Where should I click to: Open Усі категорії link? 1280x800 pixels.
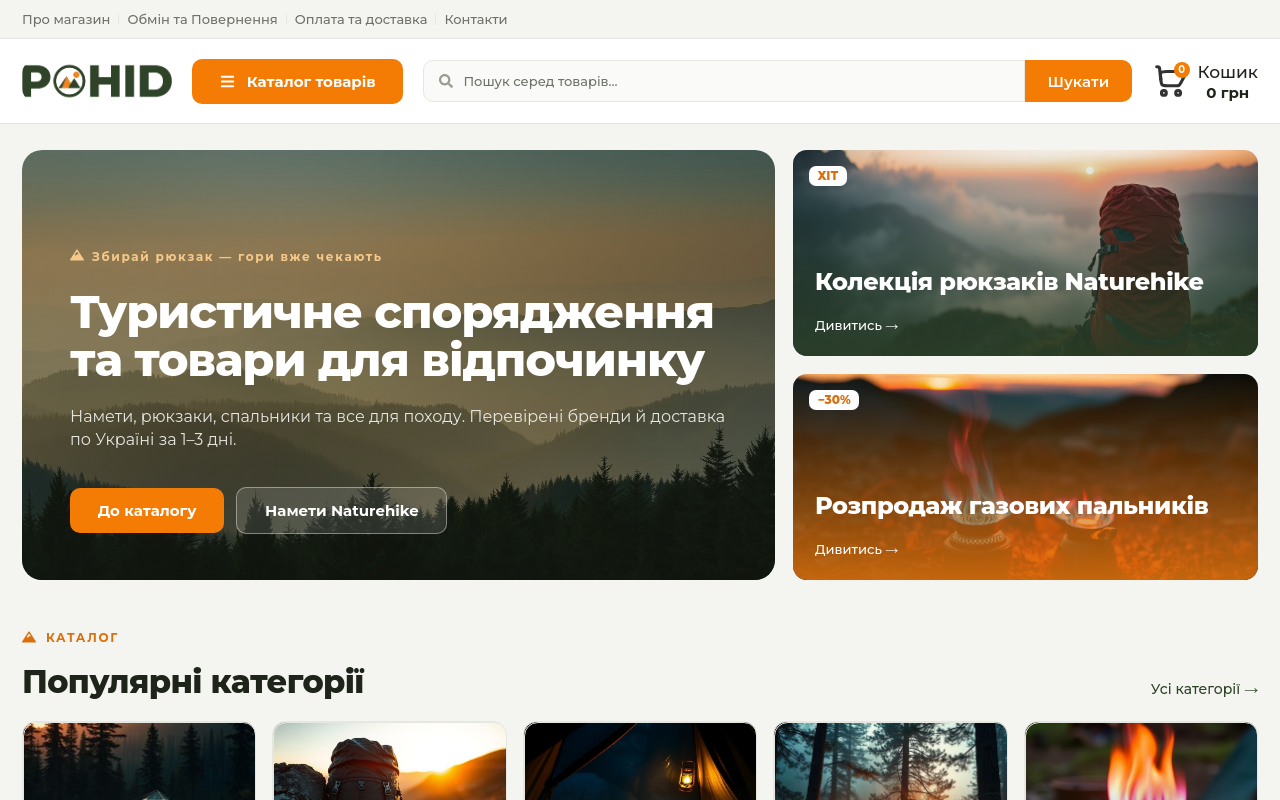pyautogui.click(x=1204, y=689)
